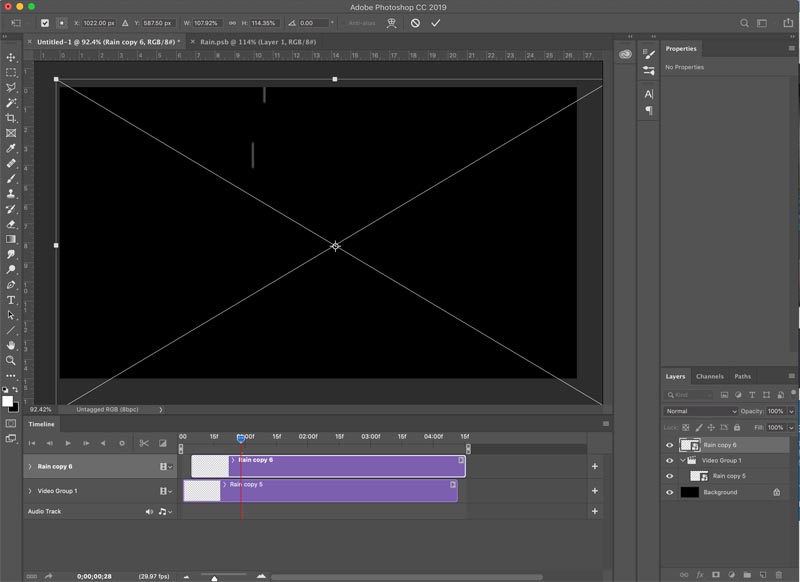
Task: Switch to the Rain.psb document tab
Action: [257, 42]
